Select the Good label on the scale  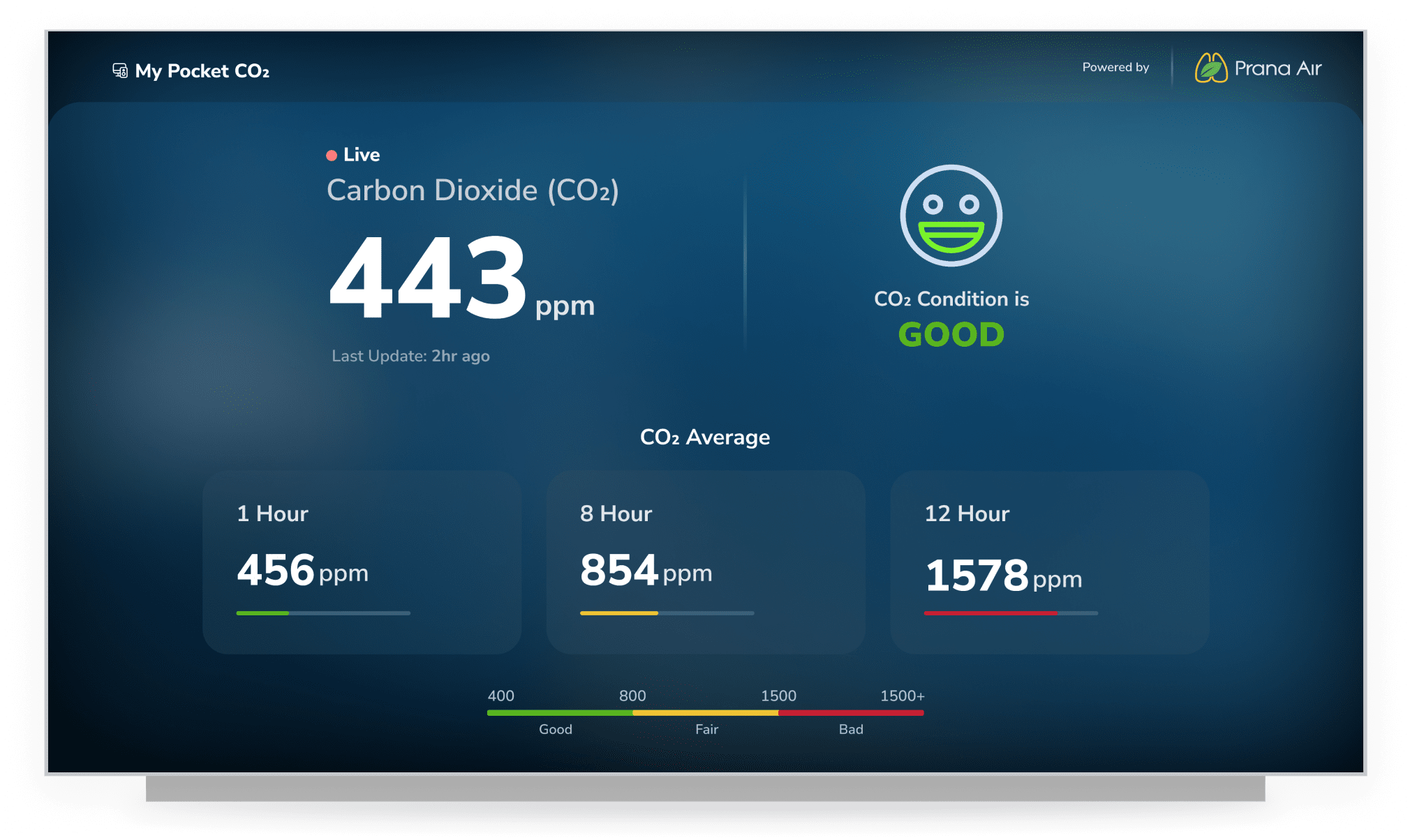[x=555, y=728]
